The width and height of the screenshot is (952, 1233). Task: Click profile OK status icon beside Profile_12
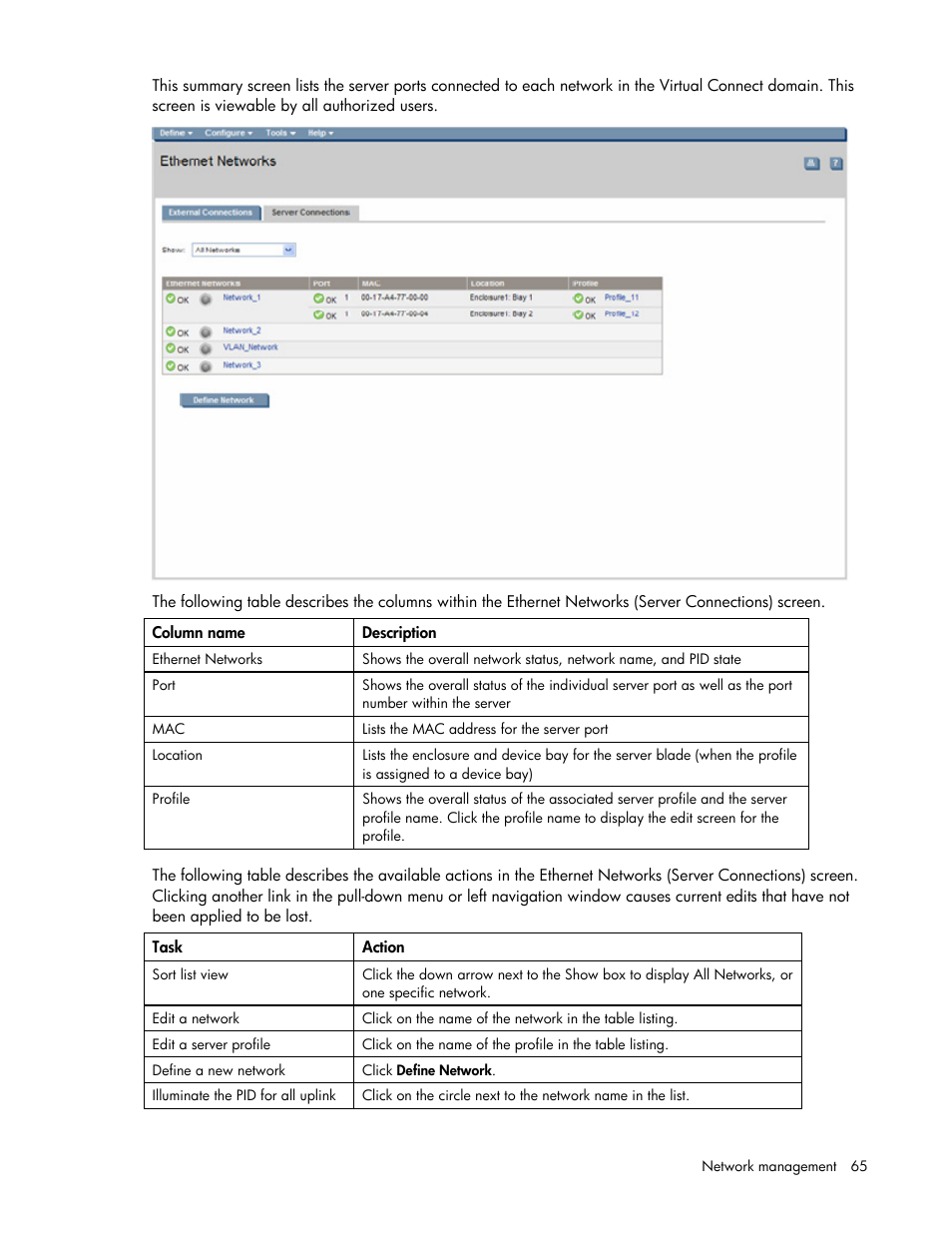578,314
